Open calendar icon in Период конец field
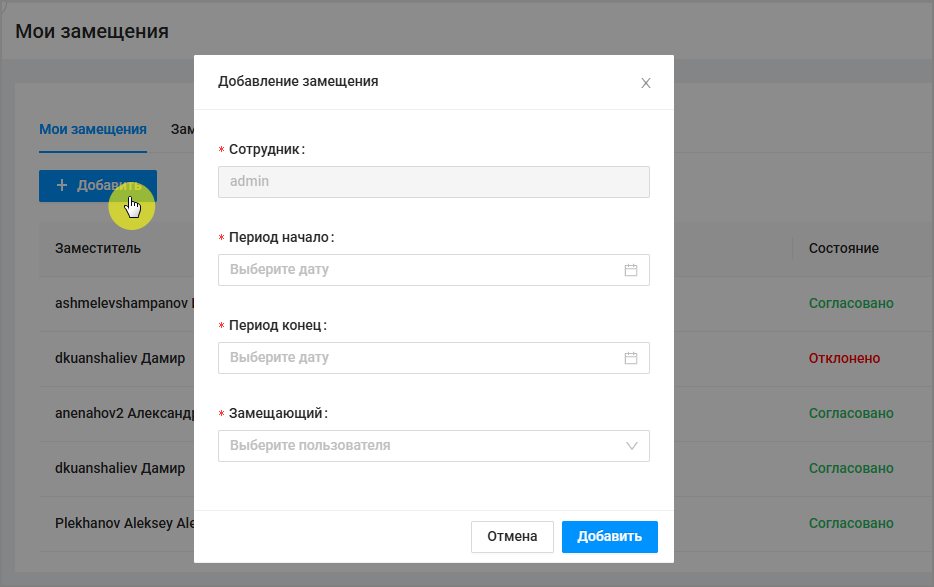This screenshot has height=587, width=934. point(631,358)
